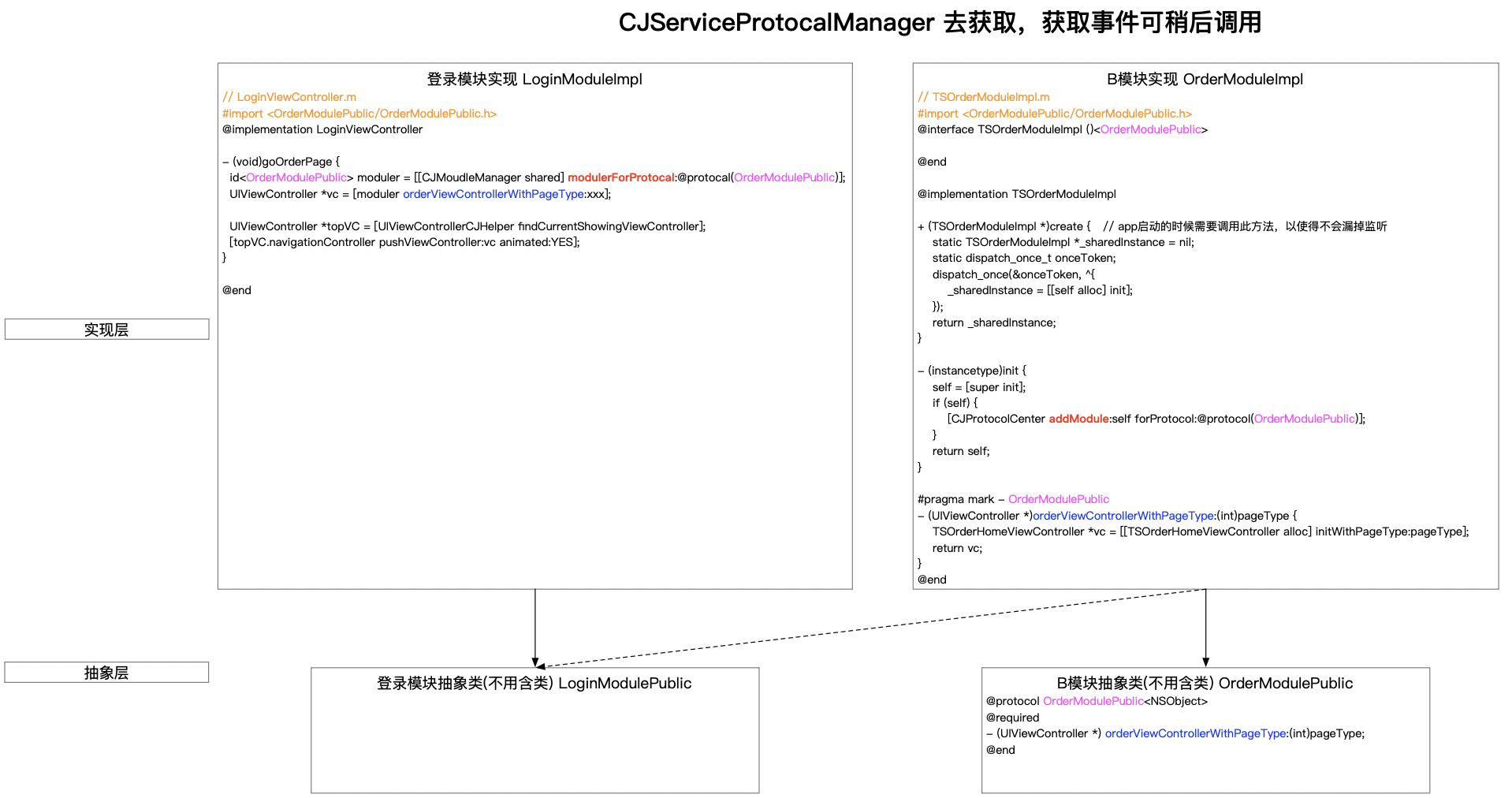1512x798 pixels.
Task: Click the B模块实现 OrderModuleImpl title
Action: (1205, 79)
